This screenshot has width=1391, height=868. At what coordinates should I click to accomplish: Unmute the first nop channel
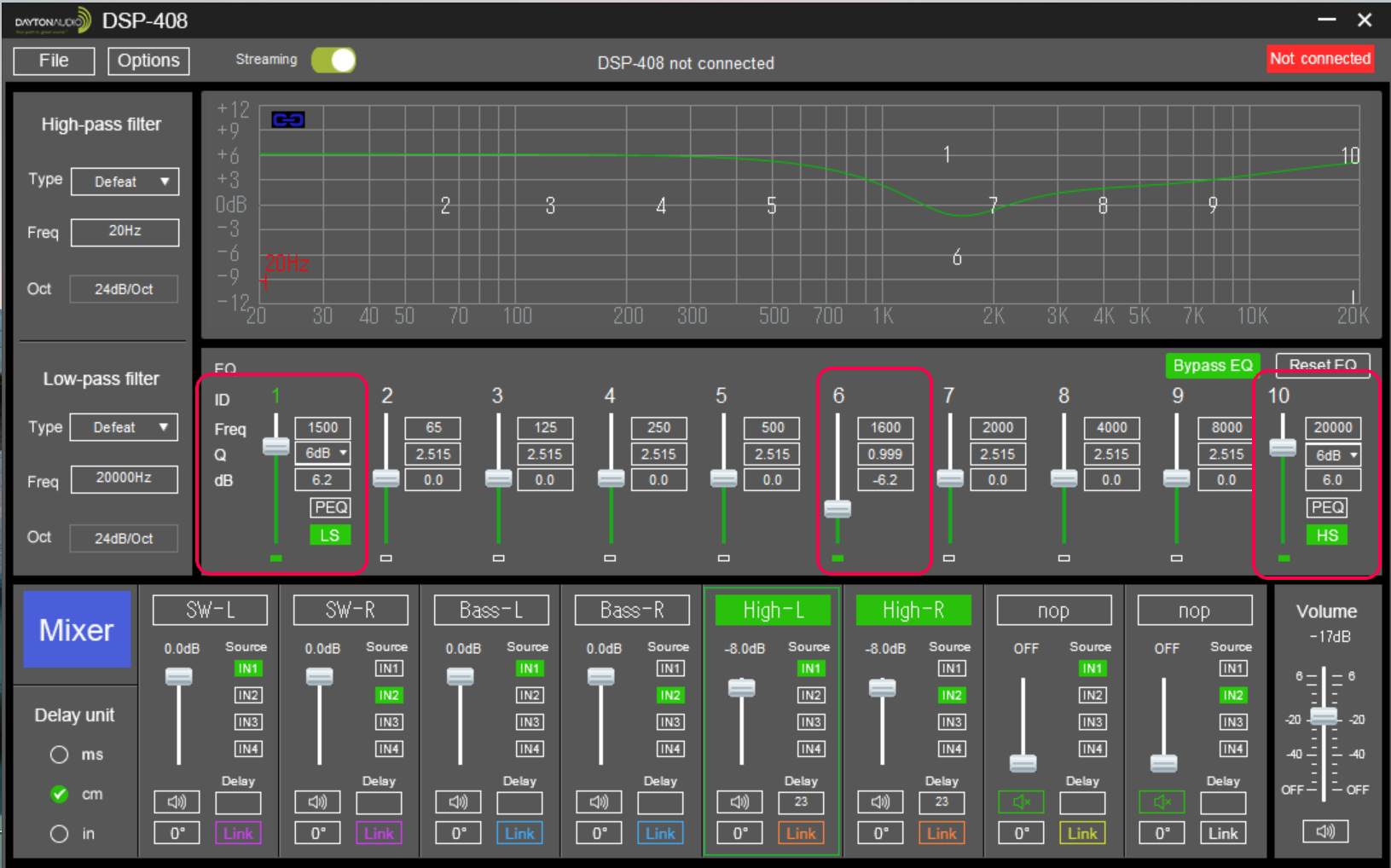point(1021,802)
